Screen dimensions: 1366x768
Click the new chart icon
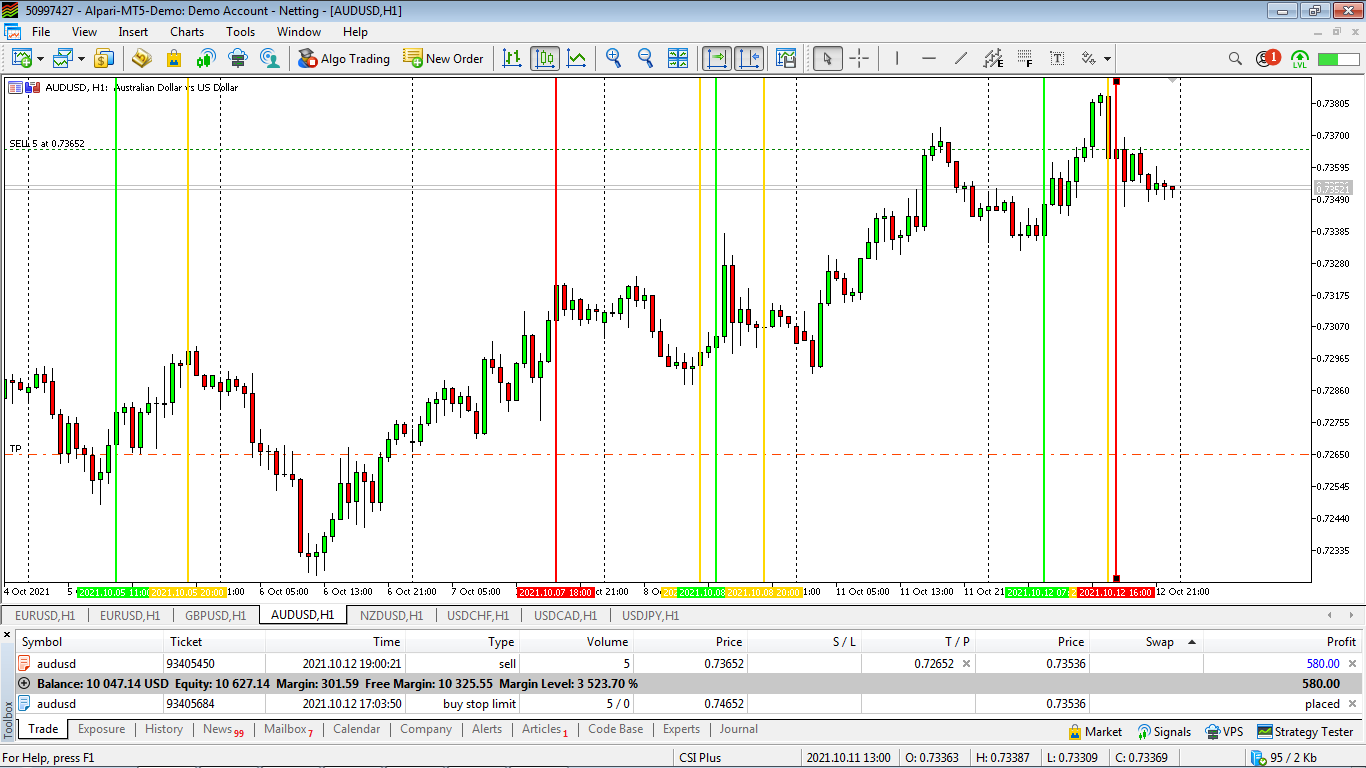point(21,58)
